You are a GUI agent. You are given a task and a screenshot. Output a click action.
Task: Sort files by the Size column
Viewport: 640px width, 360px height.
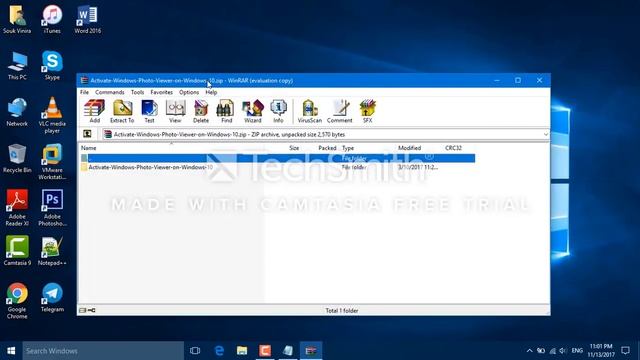[294, 148]
